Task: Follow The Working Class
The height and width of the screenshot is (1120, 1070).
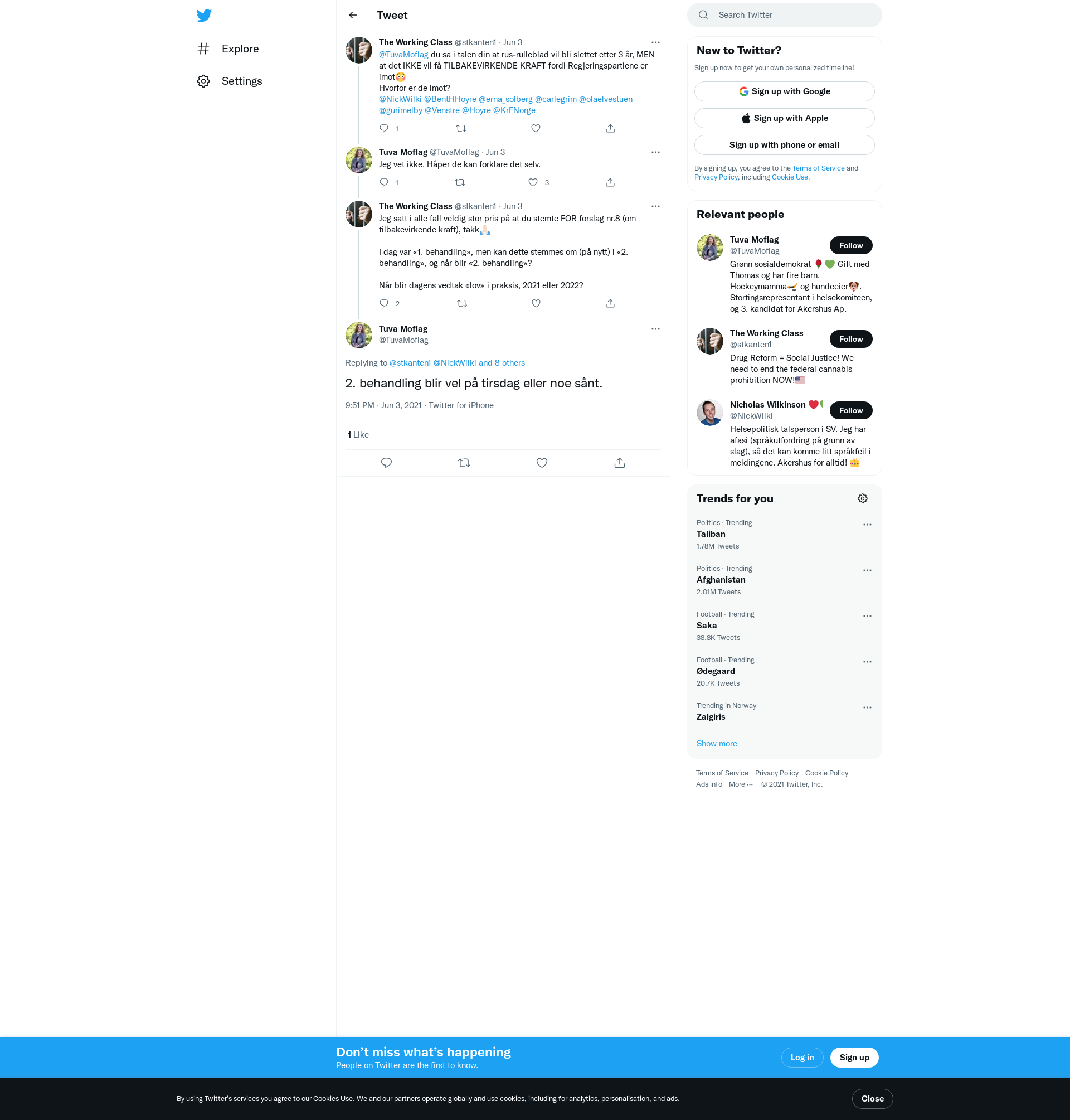Action: 850,339
